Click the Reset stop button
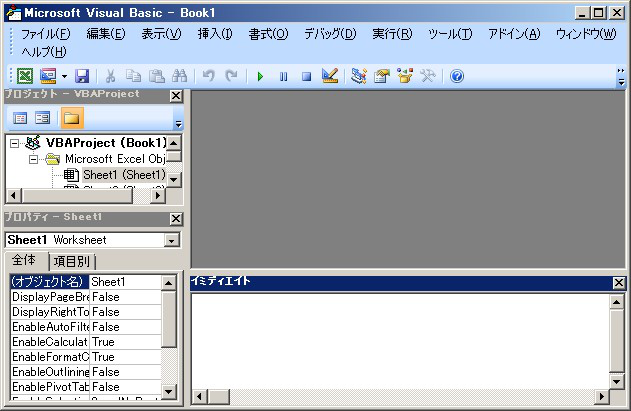The image size is (631, 411). (x=306, y=76)
